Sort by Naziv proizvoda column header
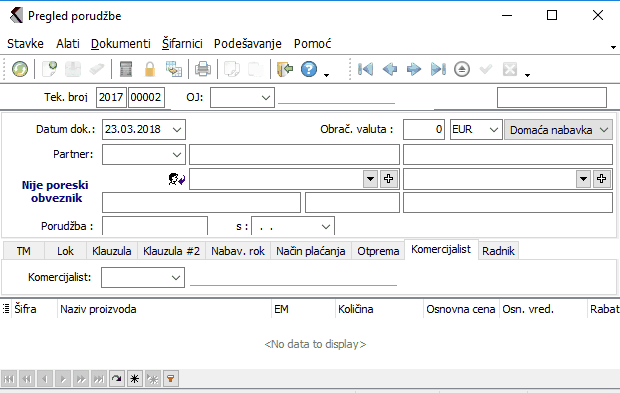The image size is (620, 393). (x=164, y=309)
